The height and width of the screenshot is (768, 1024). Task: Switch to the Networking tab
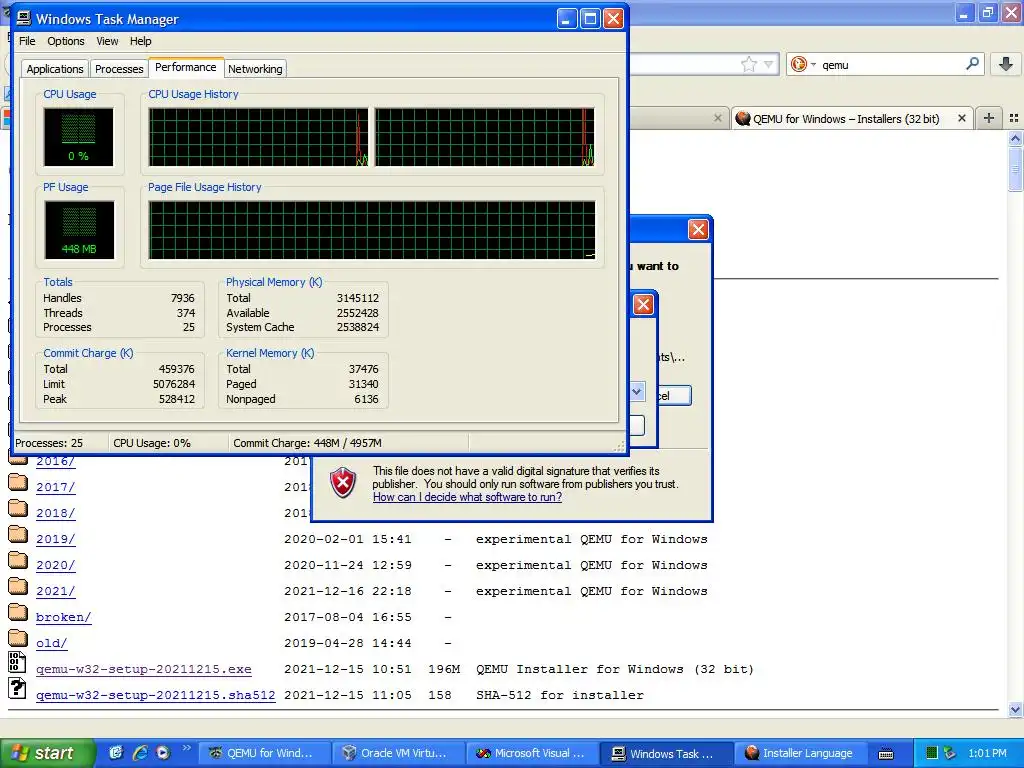click(x=255, y=69)
